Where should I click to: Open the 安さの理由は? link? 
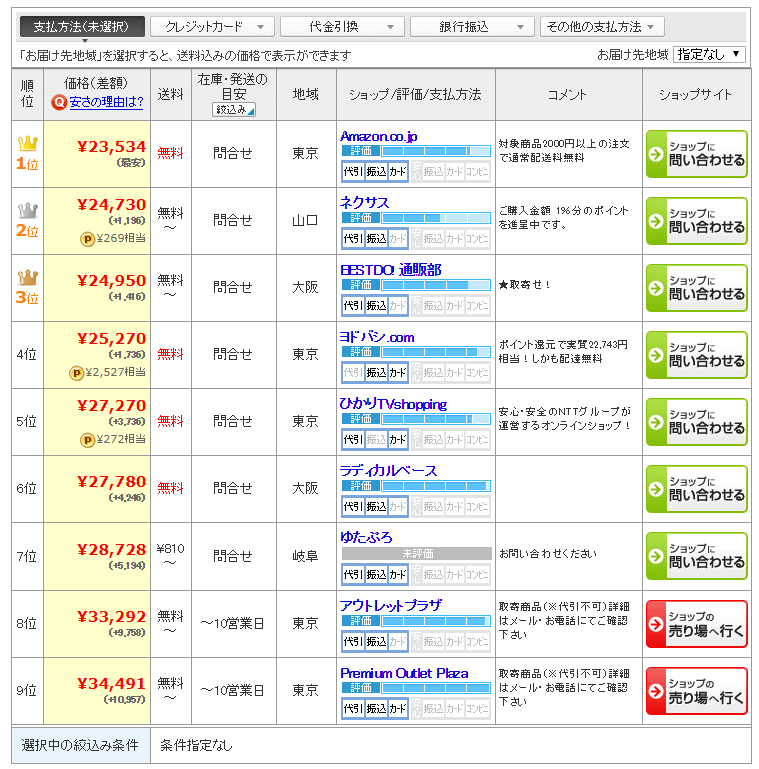pyautogui.click(x=106, y=103)
